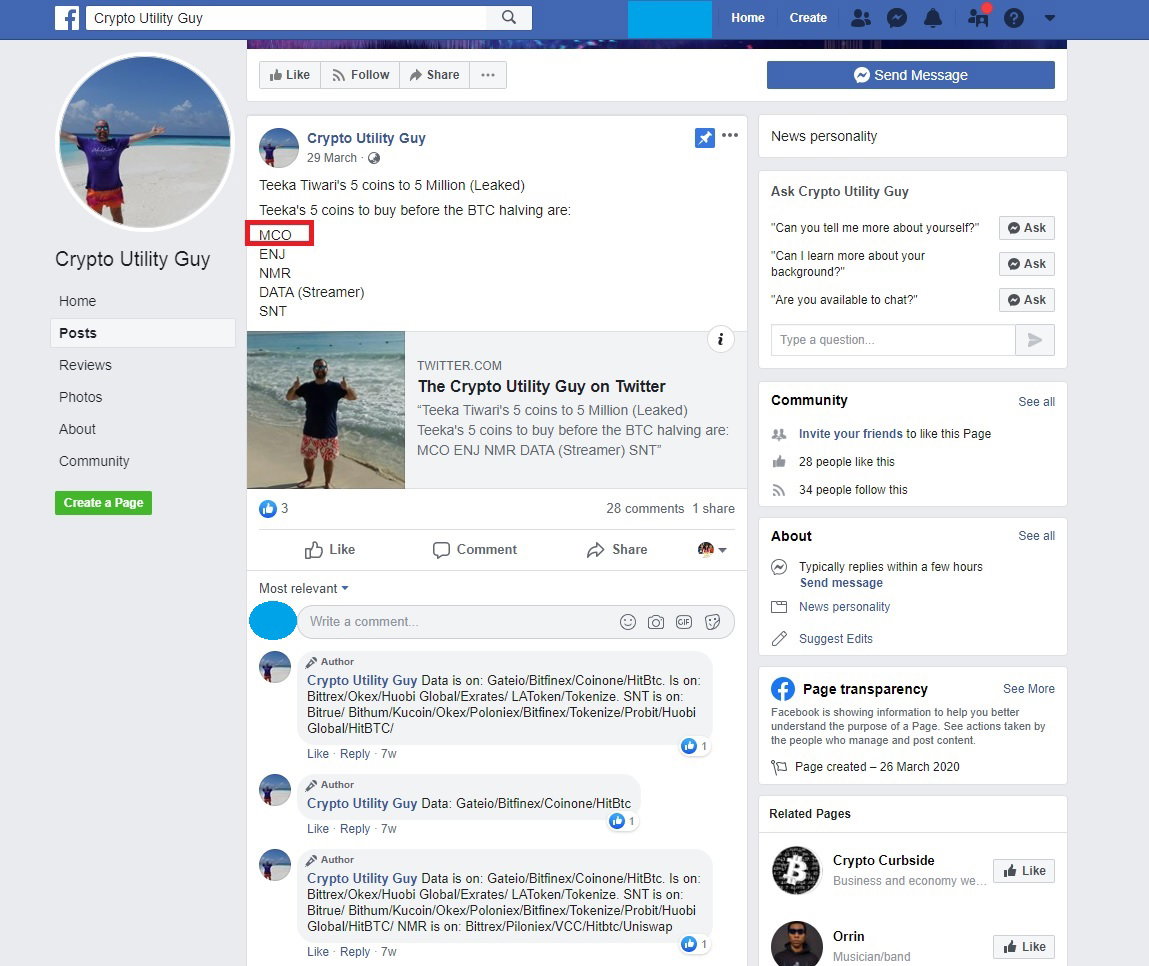Screen dimensions: 1149x966
Task: Click See all in About section
Action: (1036, 536)
